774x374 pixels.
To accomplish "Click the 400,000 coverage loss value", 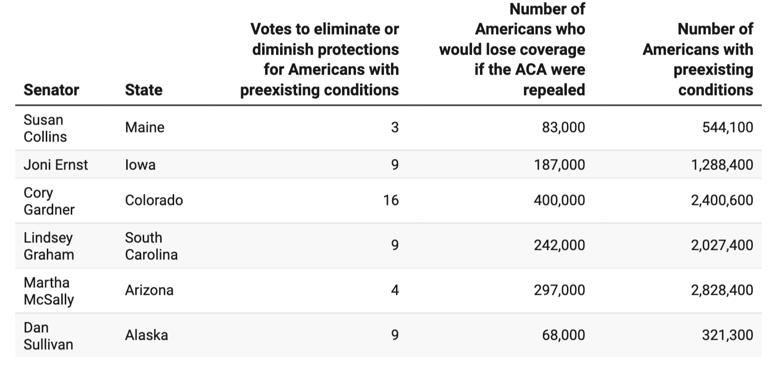I will click(x=559, y=200).
